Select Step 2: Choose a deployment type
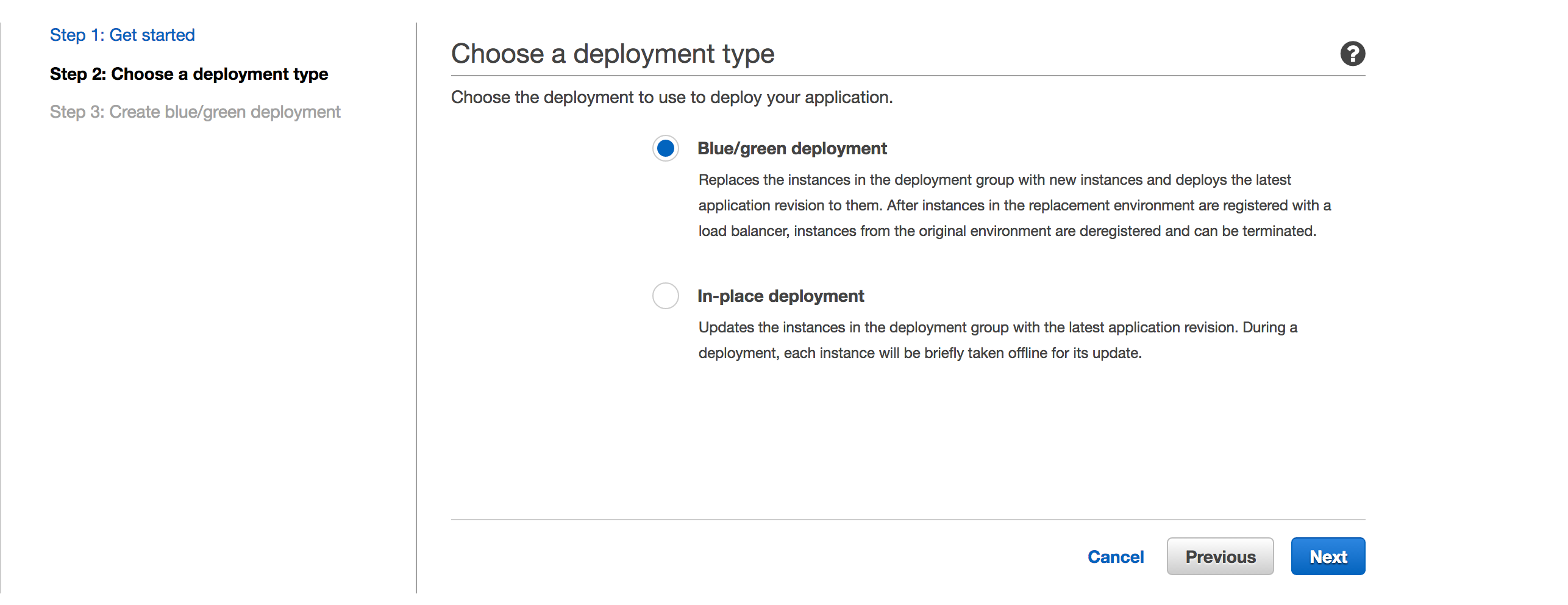This screenshot has width=1568, height=605. point(188,74)
